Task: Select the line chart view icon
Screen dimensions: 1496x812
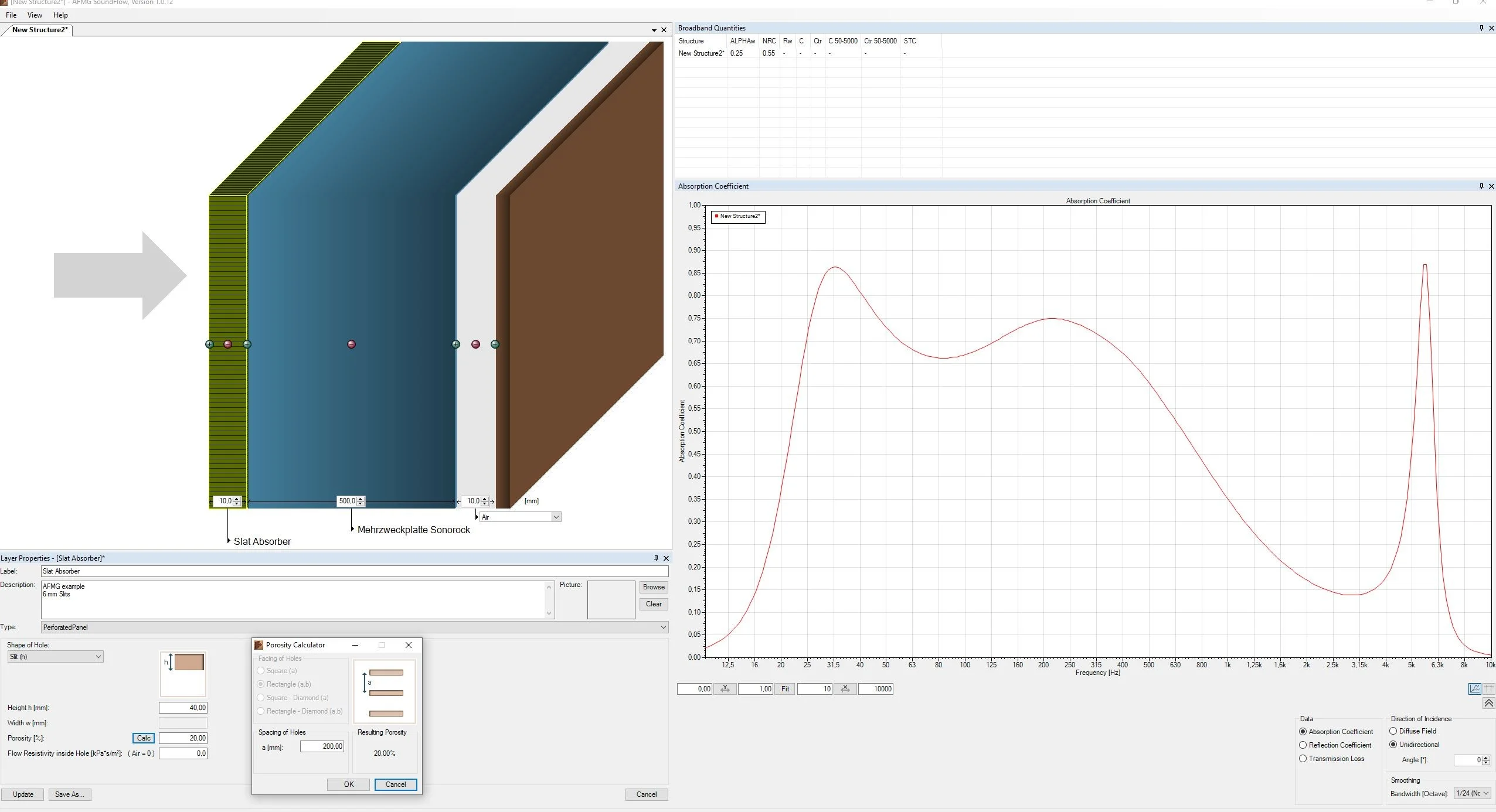Action: pyautogui.click(x=1474, y=689)
